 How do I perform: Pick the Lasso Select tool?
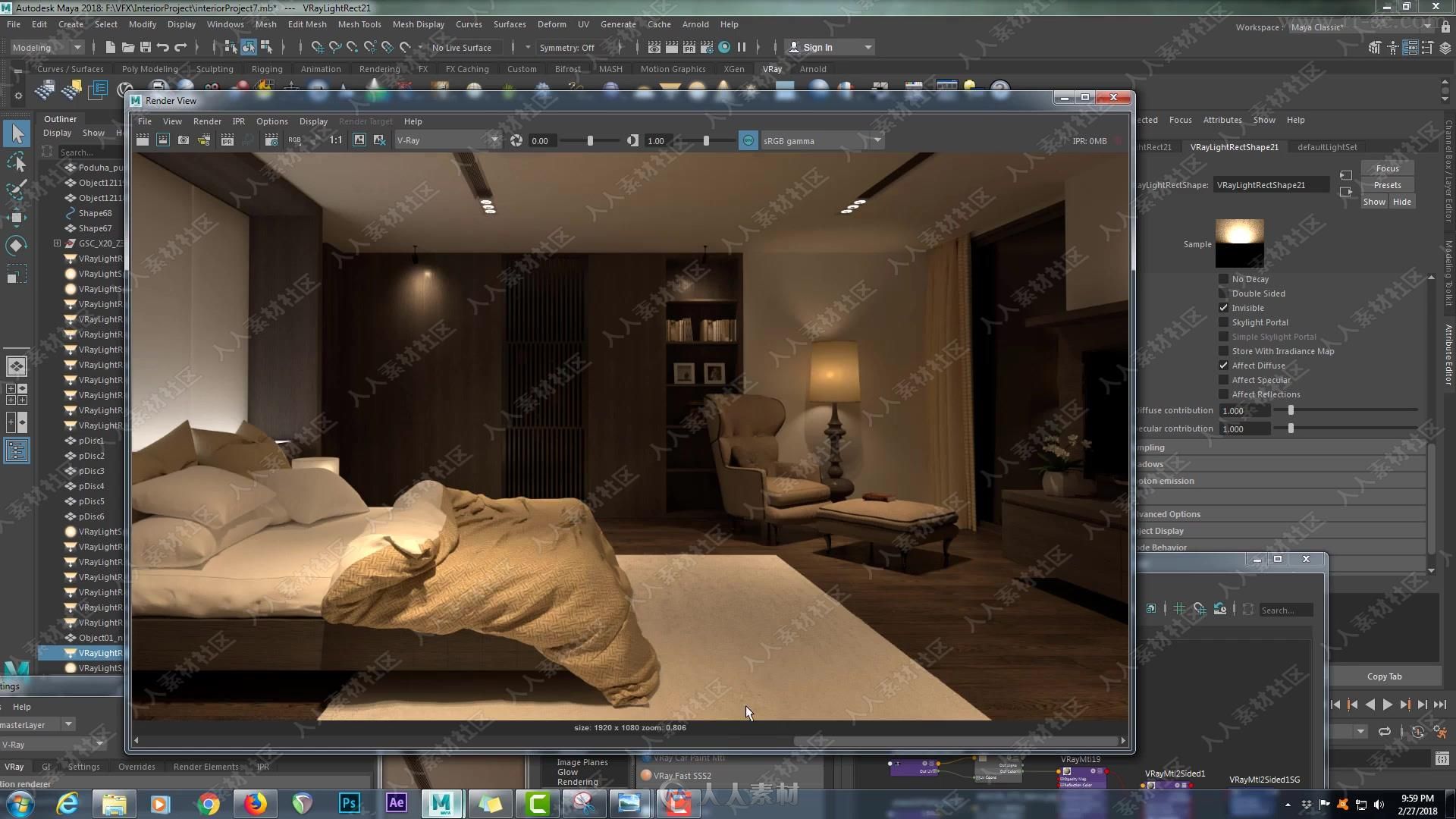[17, 162]
